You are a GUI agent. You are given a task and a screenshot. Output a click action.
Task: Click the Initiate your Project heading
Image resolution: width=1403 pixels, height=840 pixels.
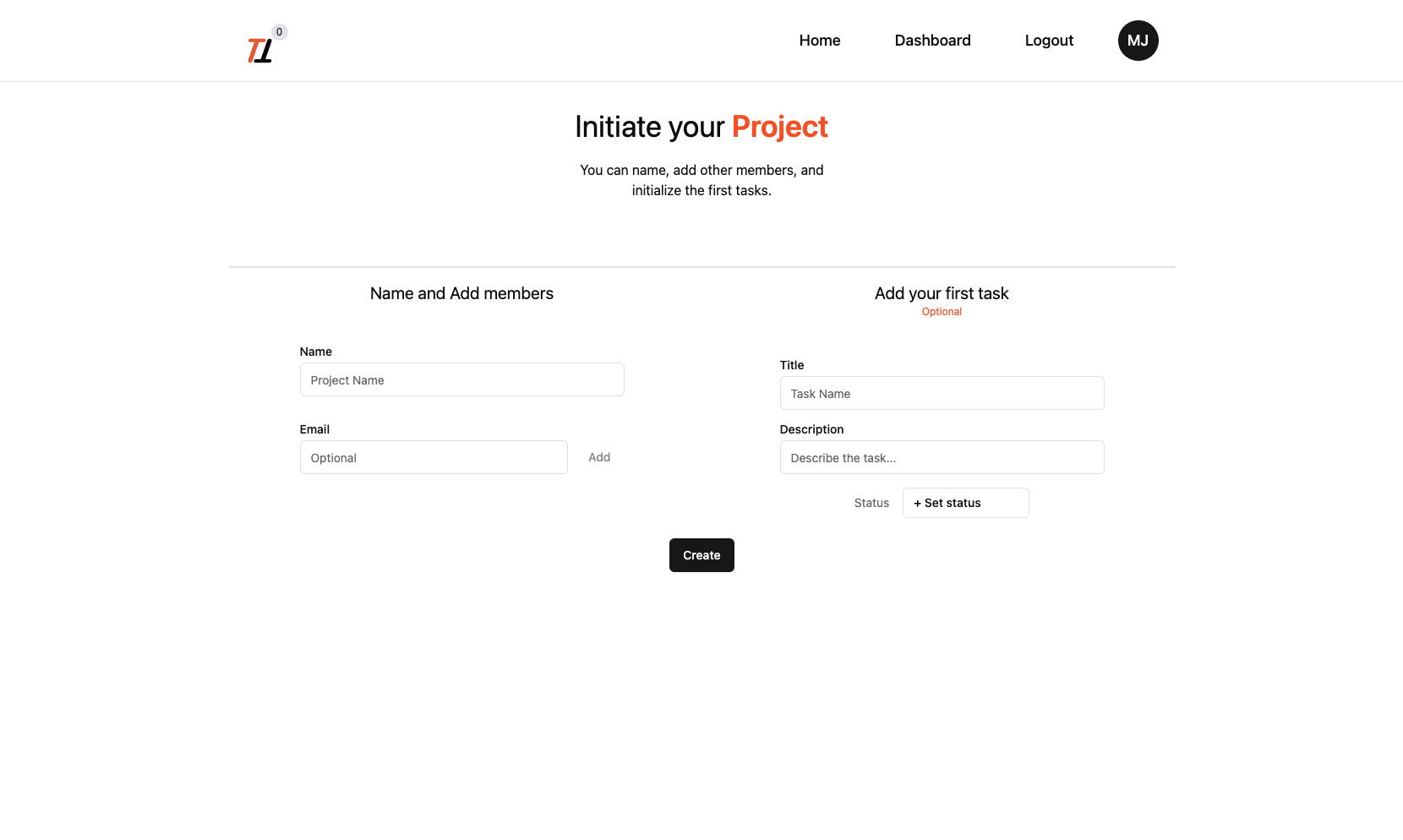[x=701, y=127]
